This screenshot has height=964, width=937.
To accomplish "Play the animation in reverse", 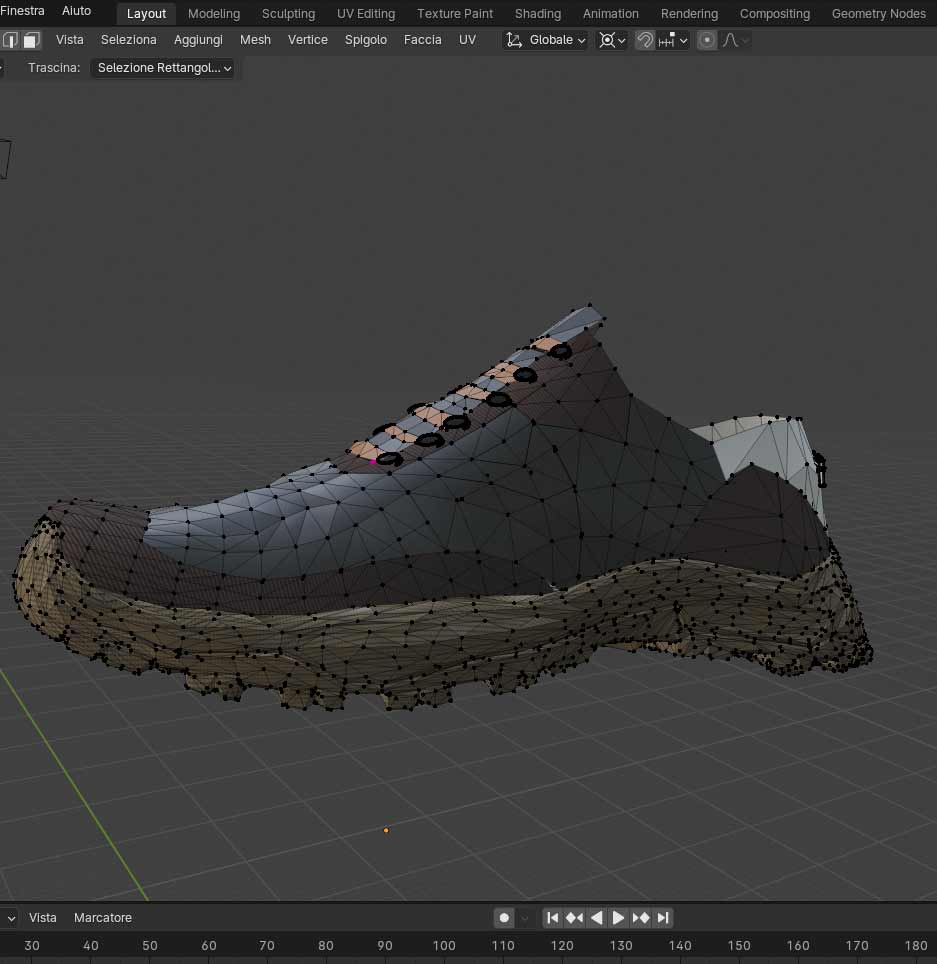I will coord(596,917).
